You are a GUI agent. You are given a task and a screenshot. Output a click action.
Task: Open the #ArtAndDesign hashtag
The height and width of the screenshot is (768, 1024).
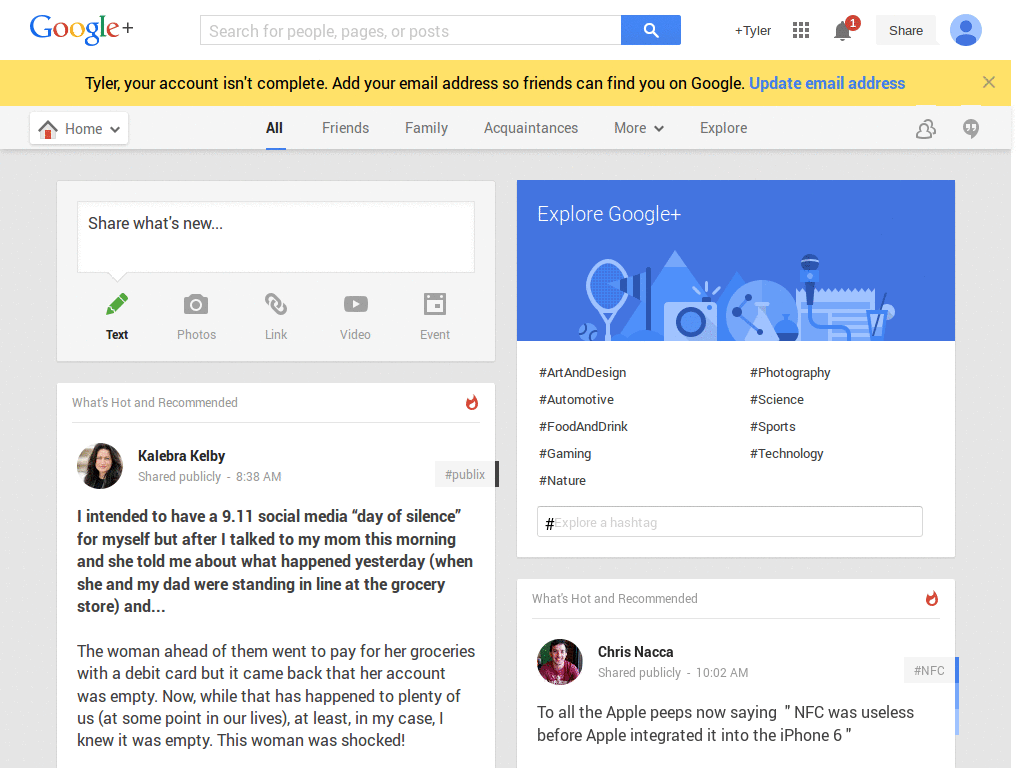(x=583, y=372)
